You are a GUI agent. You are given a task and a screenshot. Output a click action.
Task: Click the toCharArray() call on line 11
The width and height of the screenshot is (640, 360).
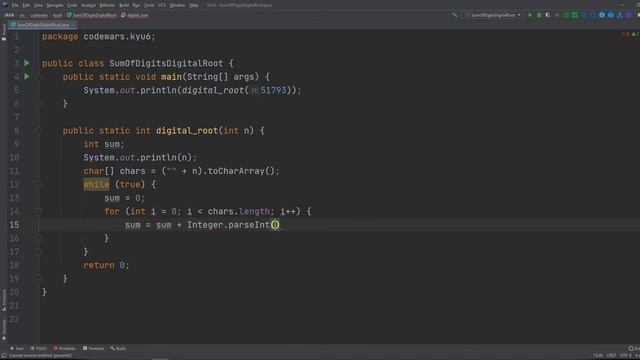[x=241, y=171]
